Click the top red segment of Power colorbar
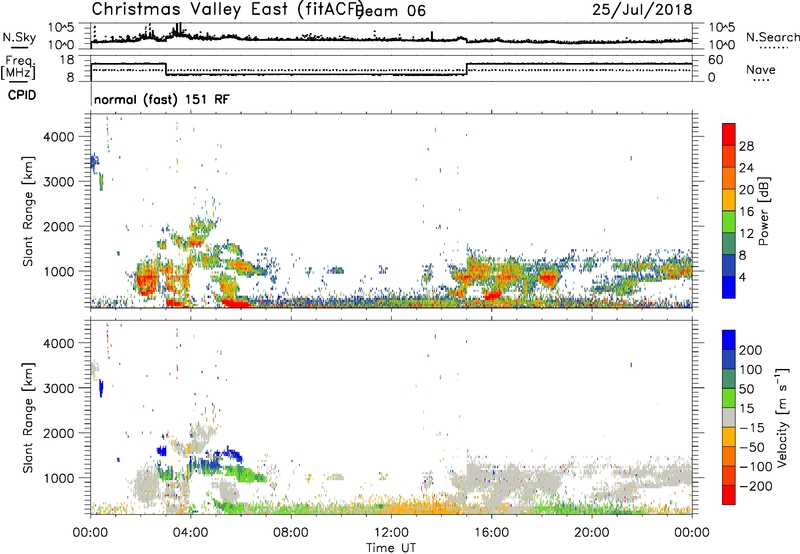Image resolution: width=800 pixels, height=554 pixels. pos(729,135)
